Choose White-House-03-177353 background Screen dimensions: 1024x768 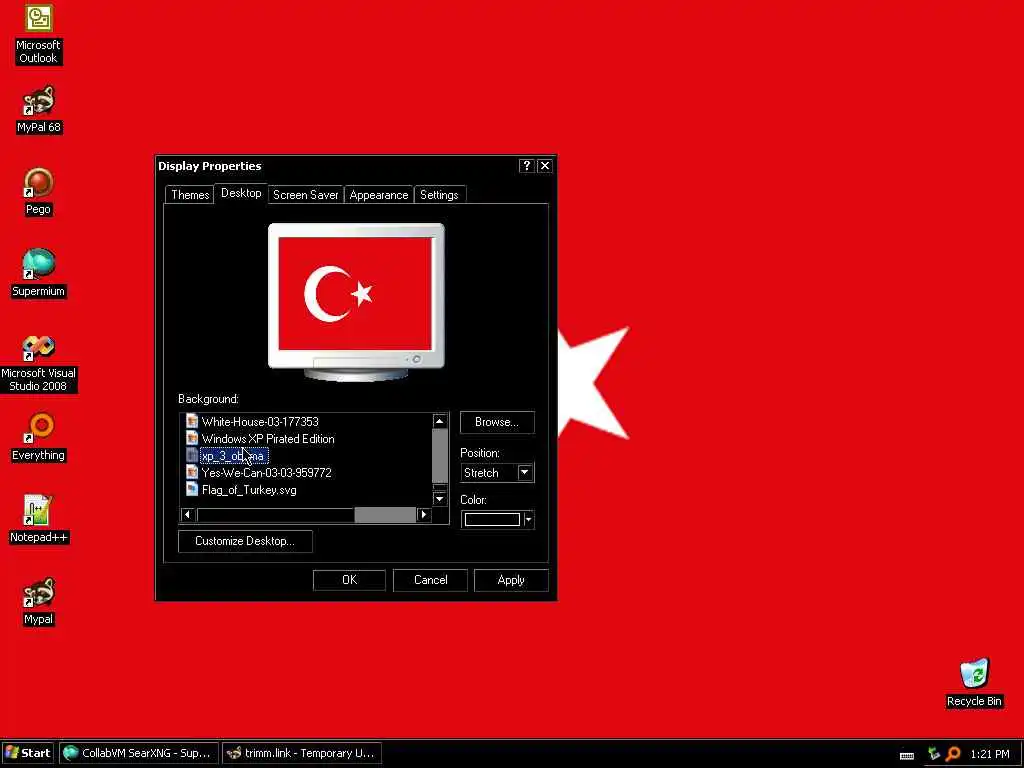point(260,422)
